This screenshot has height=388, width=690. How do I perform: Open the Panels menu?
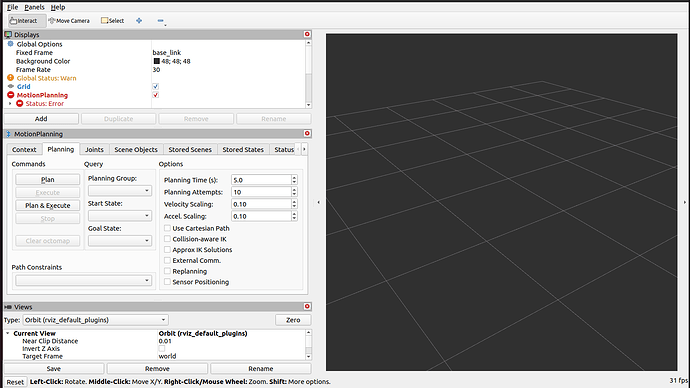pyautogui.click(x=34, y=7)
